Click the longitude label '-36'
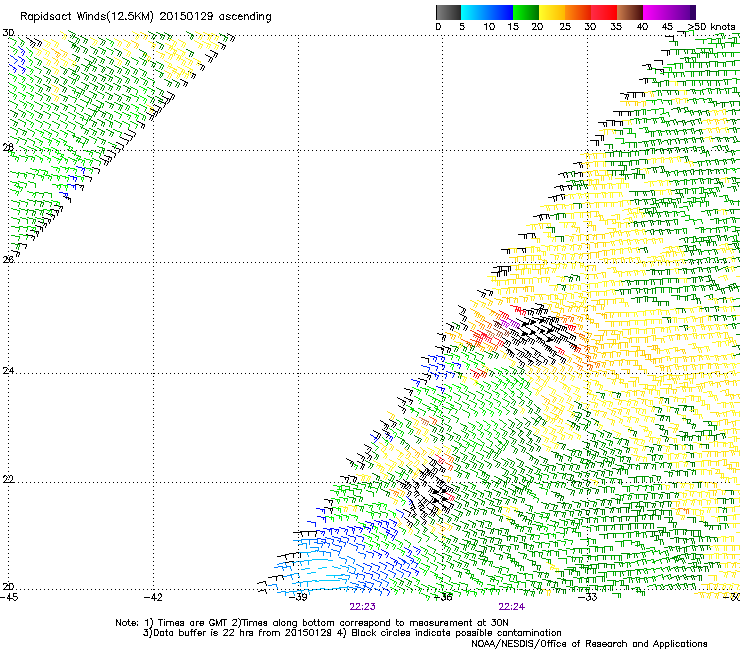 tap(443, 597)
